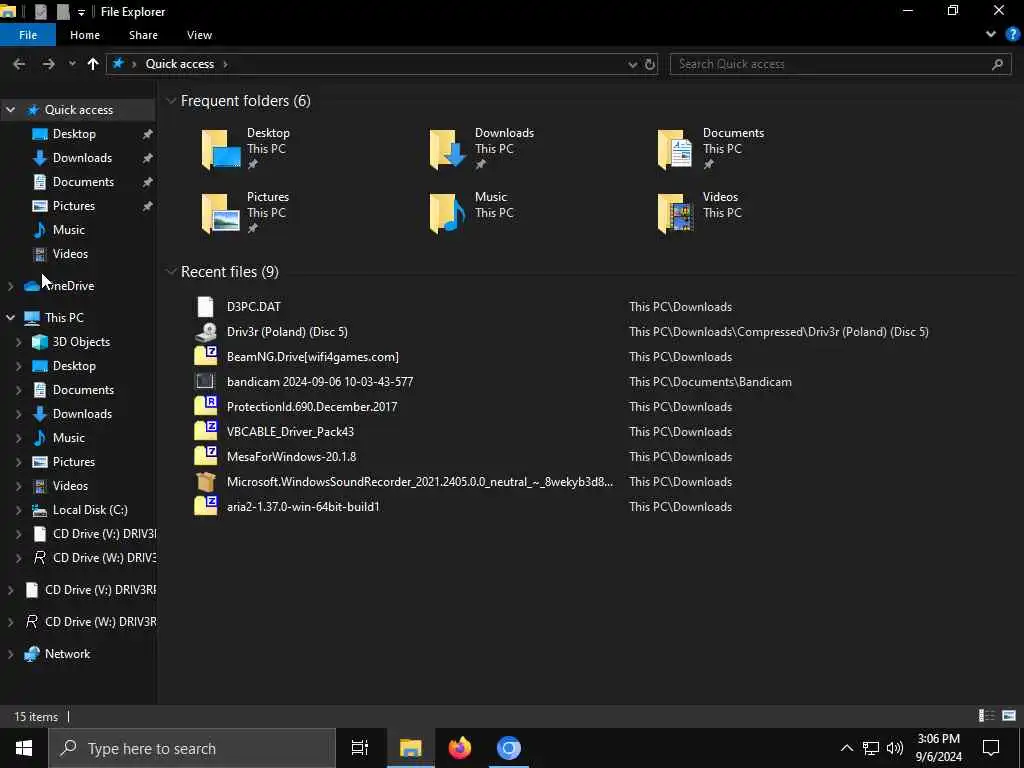Open the File menu
Image resolution: width=1024 pixels, height=768 pixels.
coord(28,35)
